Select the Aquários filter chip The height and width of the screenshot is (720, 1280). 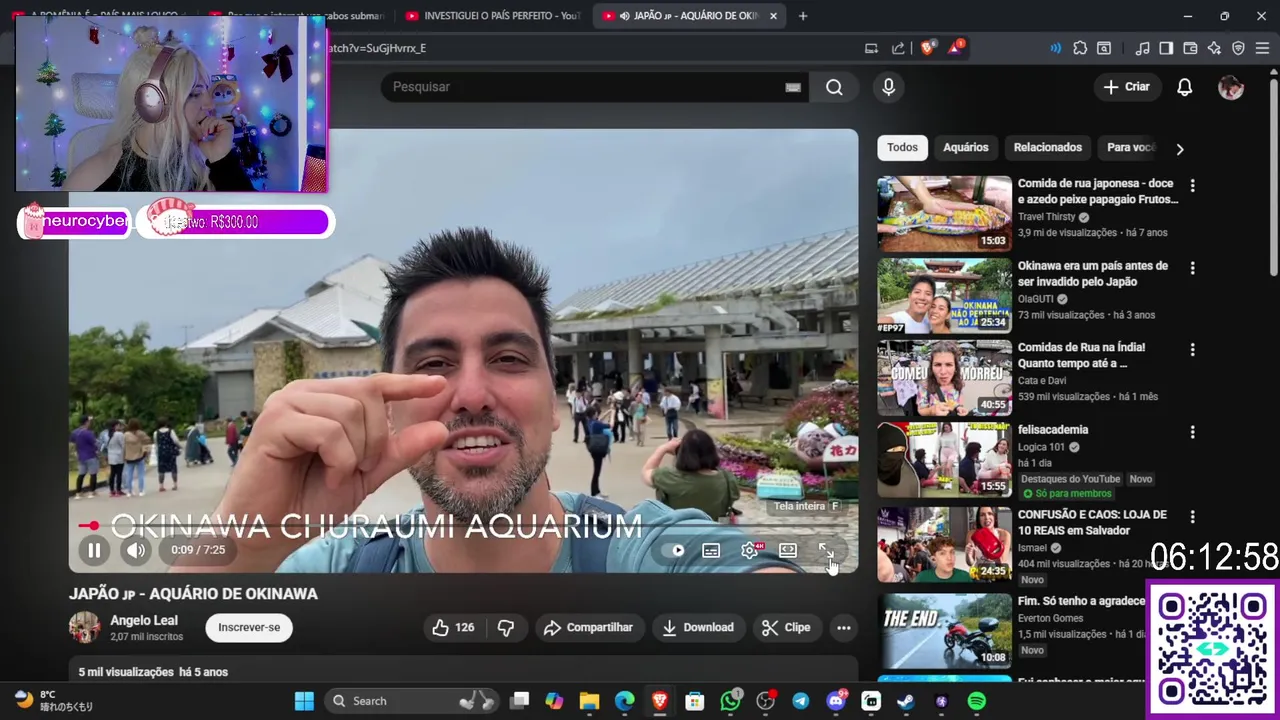(966, 147)
